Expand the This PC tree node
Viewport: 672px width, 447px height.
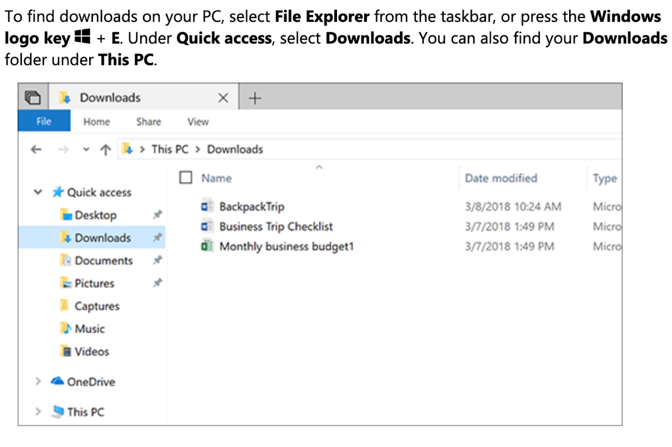pyautogui.click(x=38, y=411)
